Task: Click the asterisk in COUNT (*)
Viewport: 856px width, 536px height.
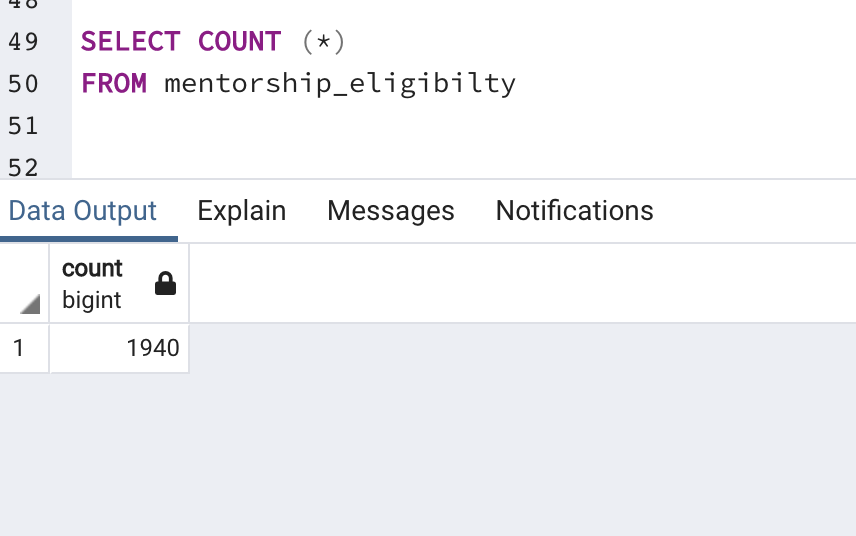Action: pos(324,42)
